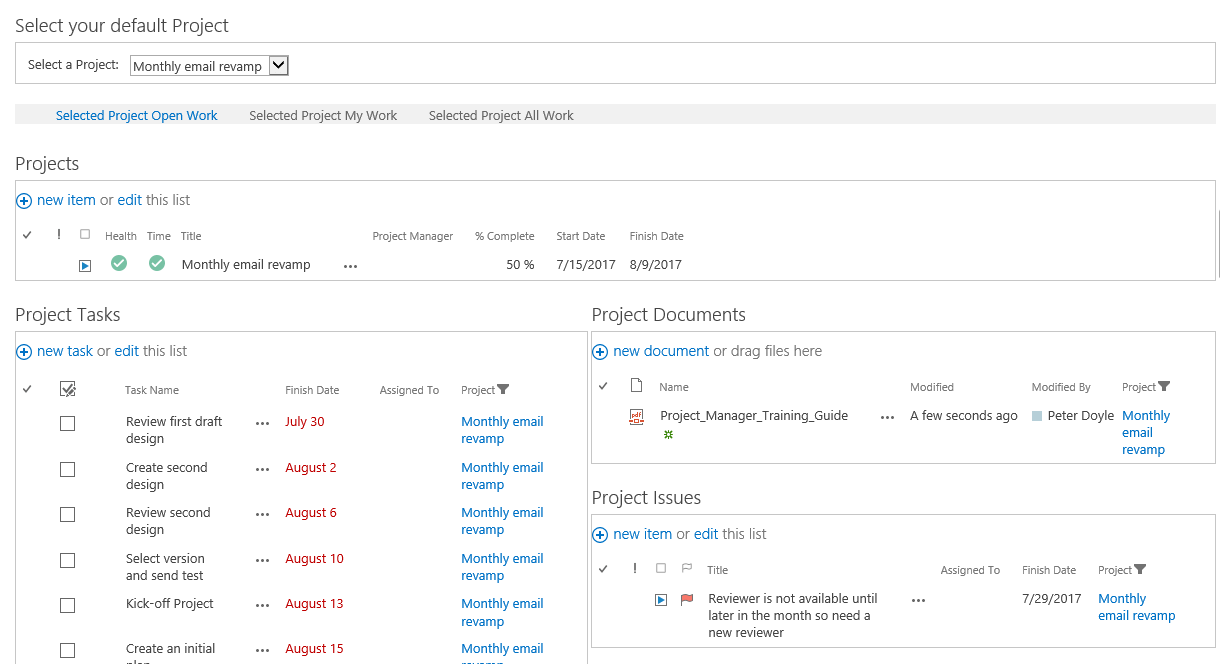Open Monthly email revamp link in Project Issues row
This screenshot has width=1220, height=664.
pos(1136,607)
